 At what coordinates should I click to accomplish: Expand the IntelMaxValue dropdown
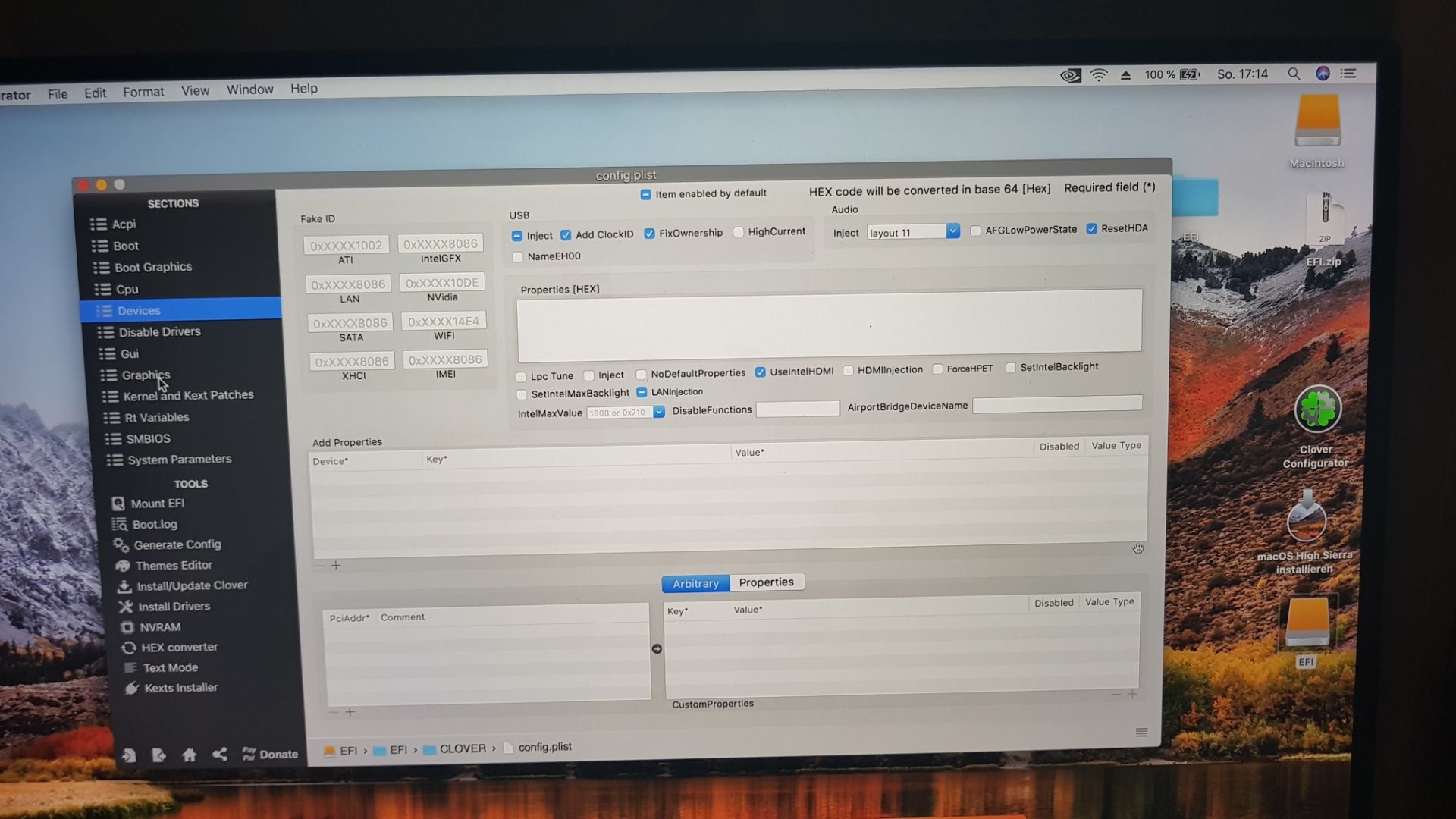click(x=659, y=412)
